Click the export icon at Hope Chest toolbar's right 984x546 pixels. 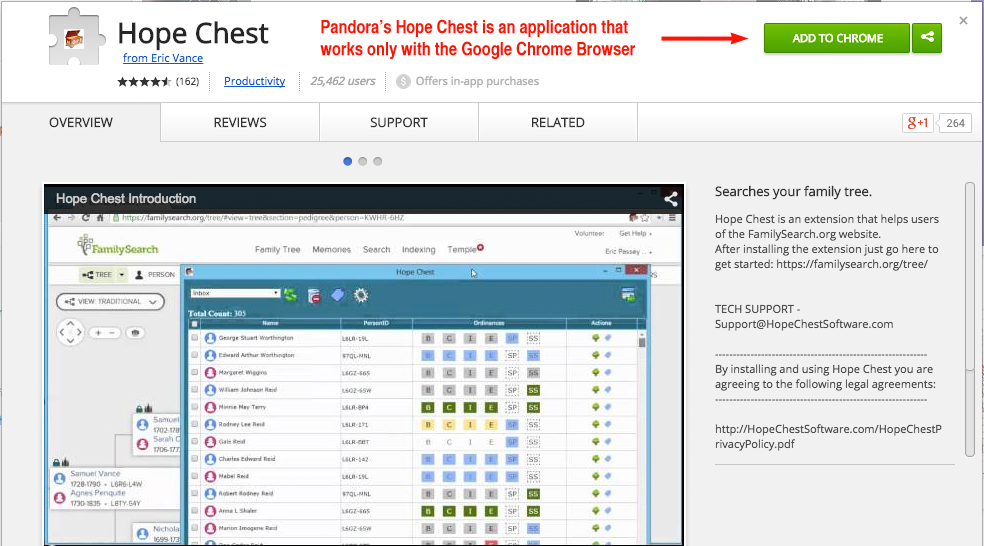(628, 294)
